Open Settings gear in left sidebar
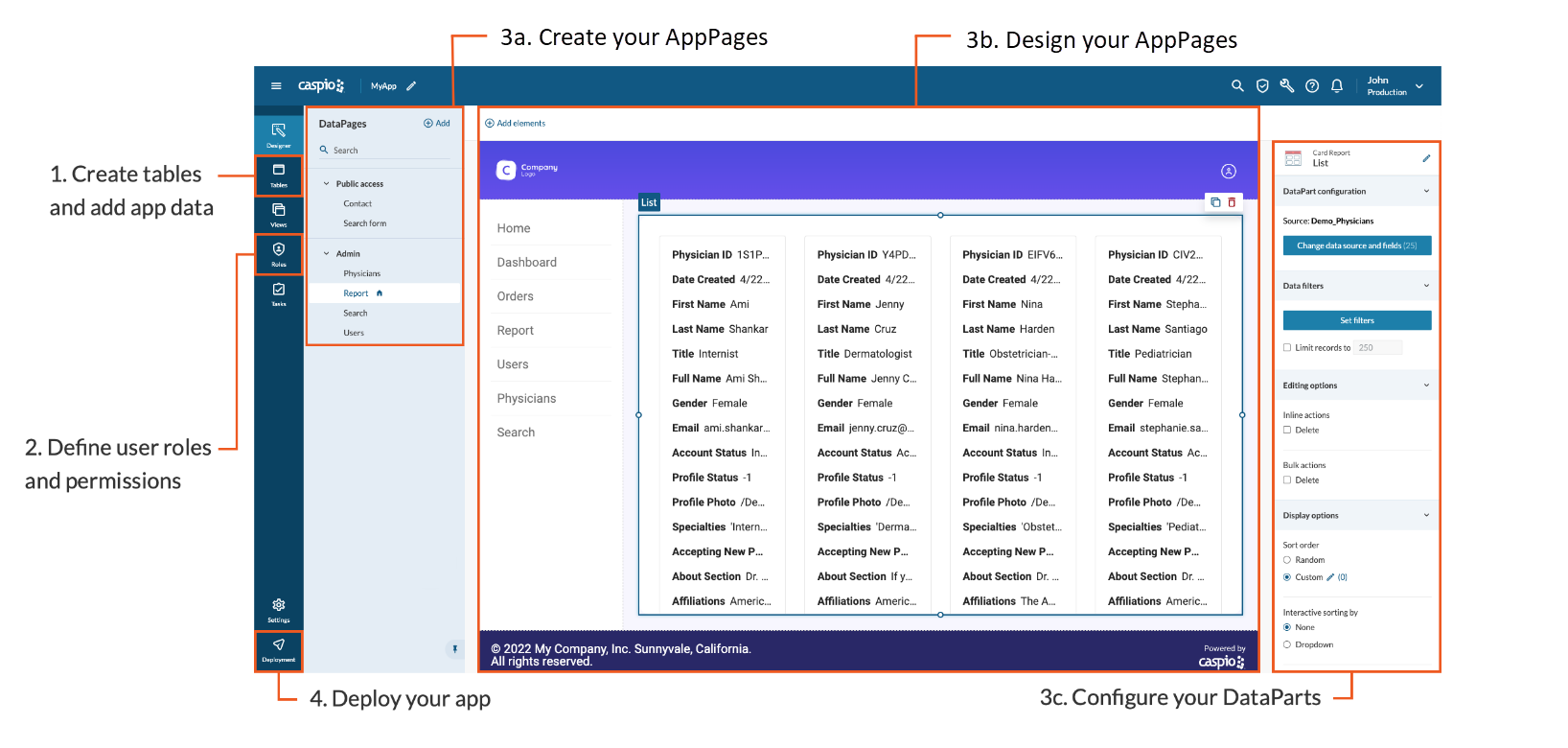This screenshot has height=748, width=1568. (279, 610)
